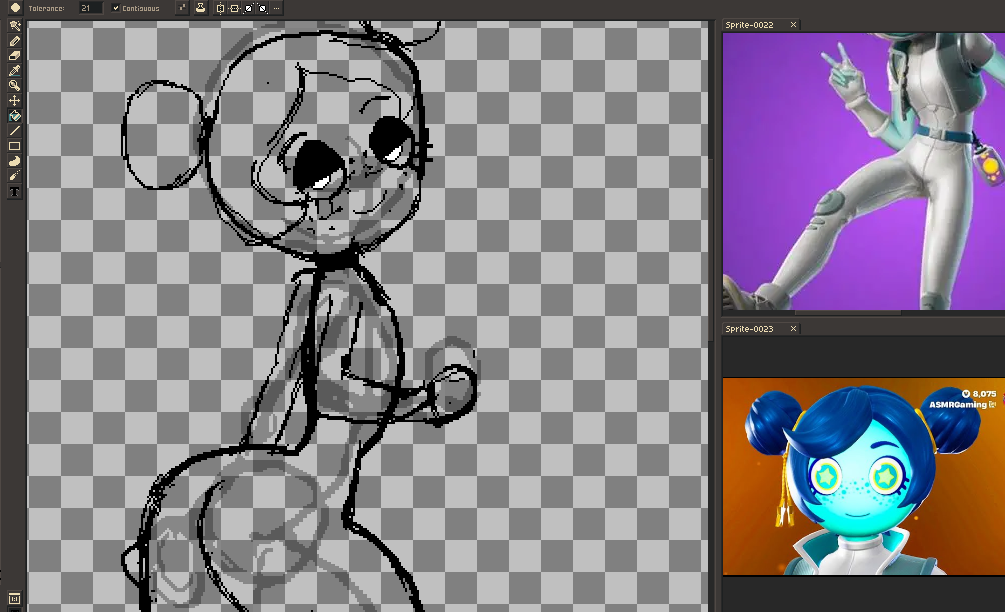Select the Pencil tool
Viewport: 1005px width, 612px height.
click(x=14, y=41)
